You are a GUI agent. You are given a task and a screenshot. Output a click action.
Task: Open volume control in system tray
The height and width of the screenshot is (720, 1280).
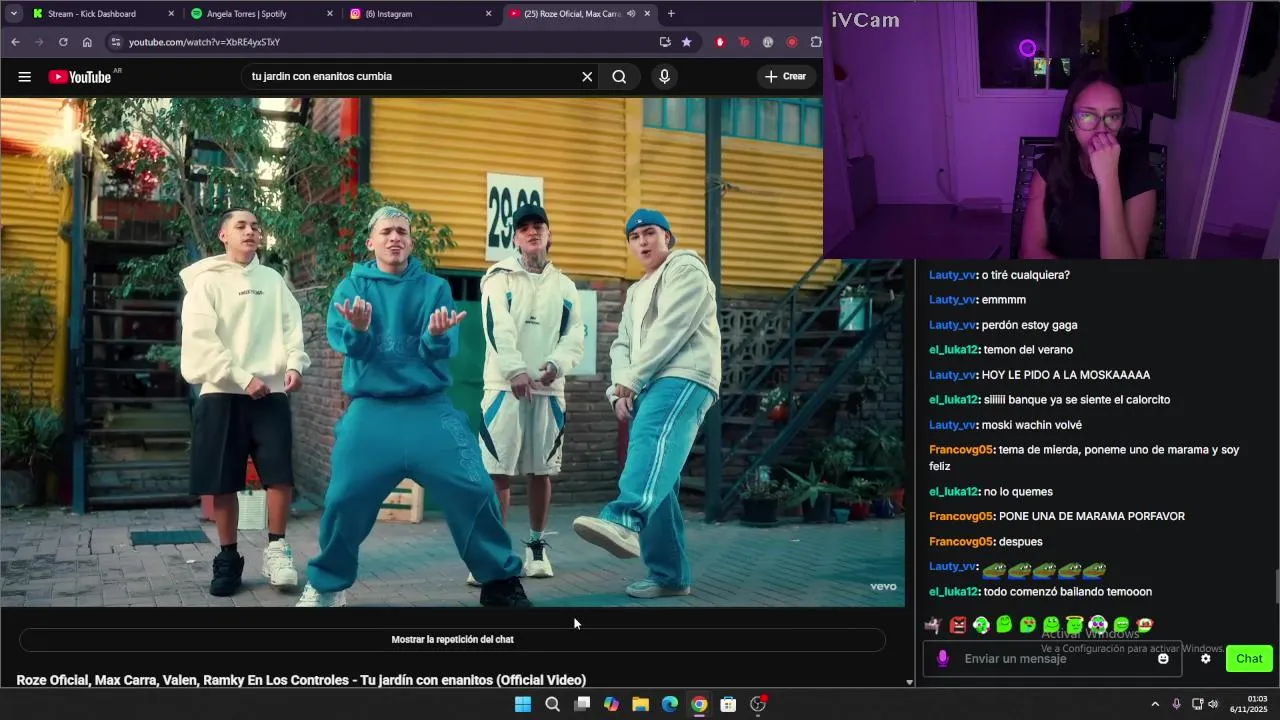point(1213,704)
